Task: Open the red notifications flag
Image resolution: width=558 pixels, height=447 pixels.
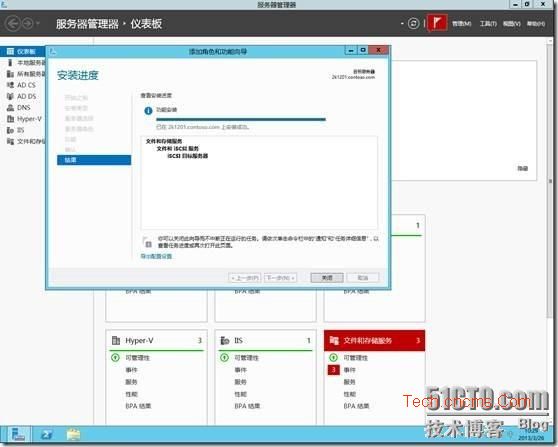Action: (x=437, y=23)
